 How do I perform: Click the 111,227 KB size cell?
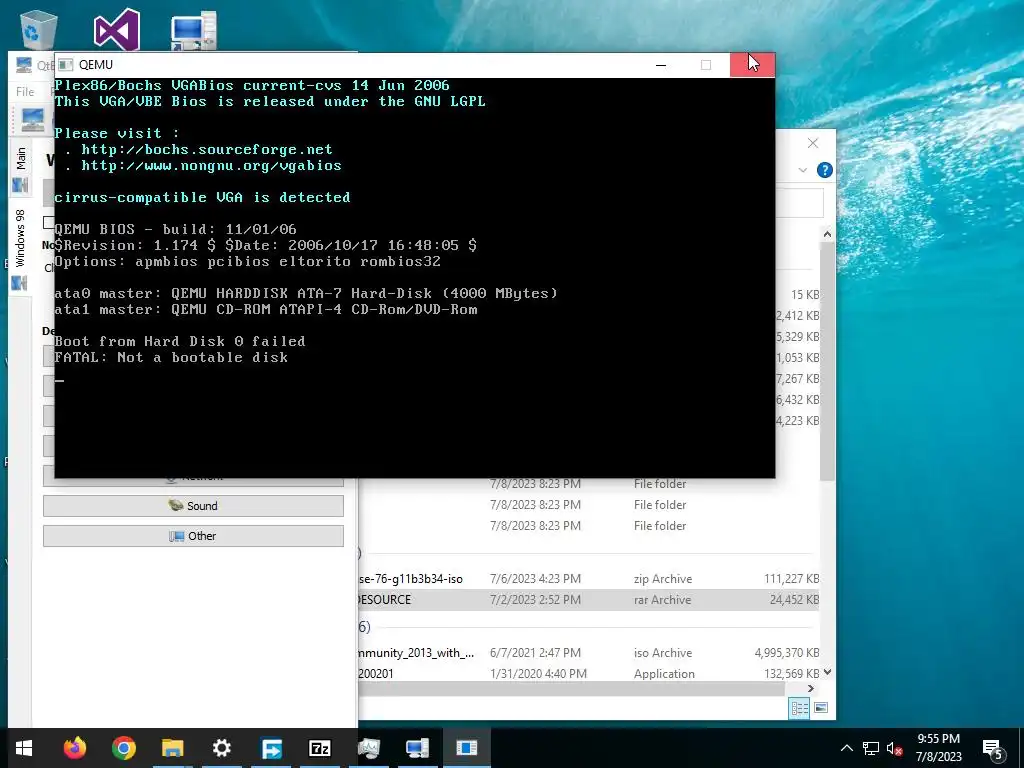pyautogui.click(x=792, y=579)
